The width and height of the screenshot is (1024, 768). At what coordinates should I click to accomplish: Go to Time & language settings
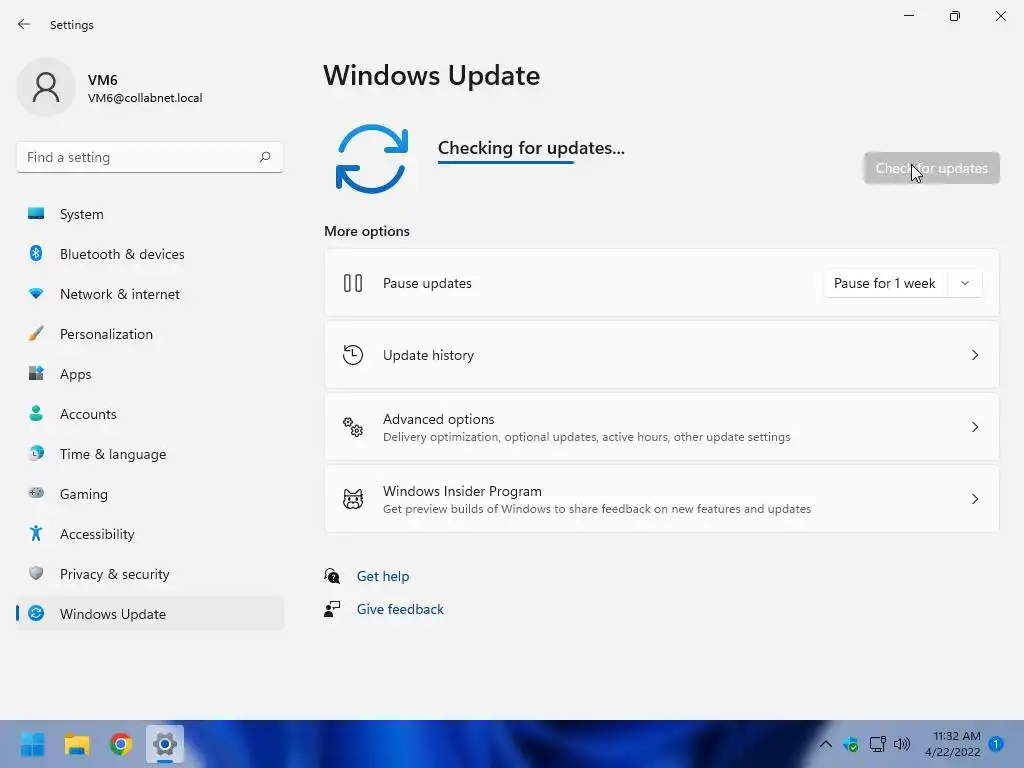click(150, 454)
